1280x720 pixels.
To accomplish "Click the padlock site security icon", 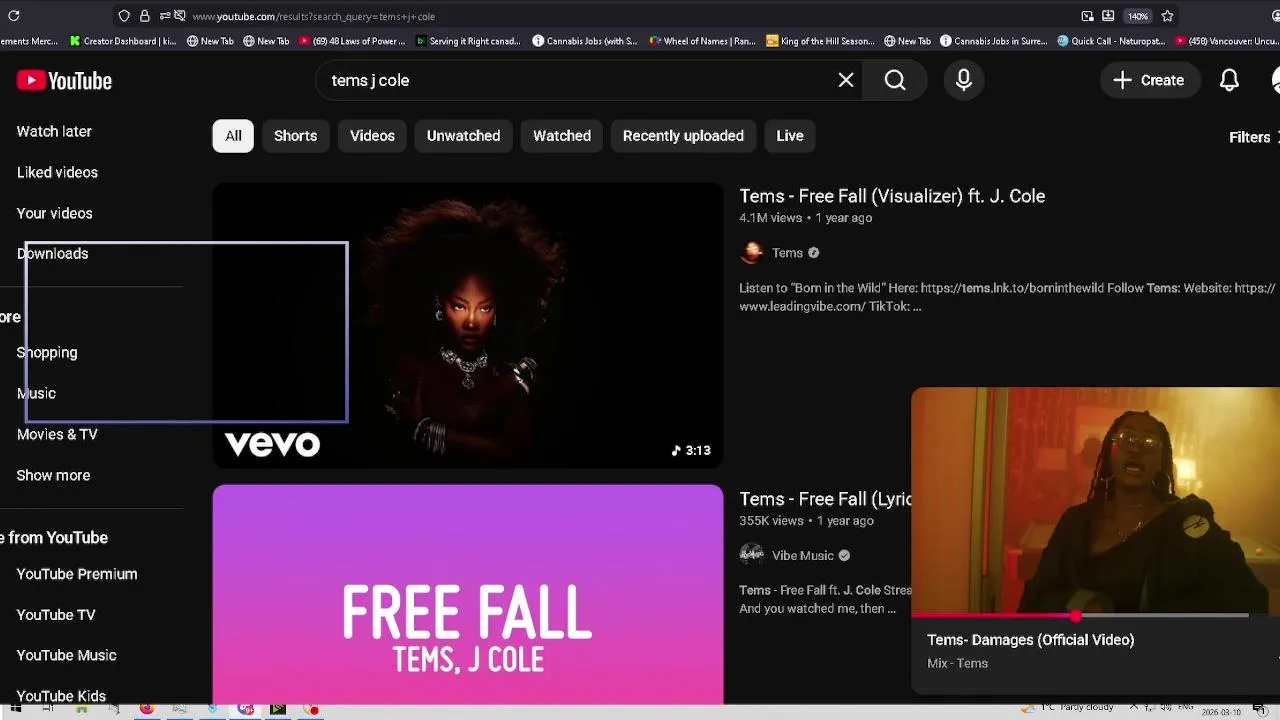I will (145, 16).
